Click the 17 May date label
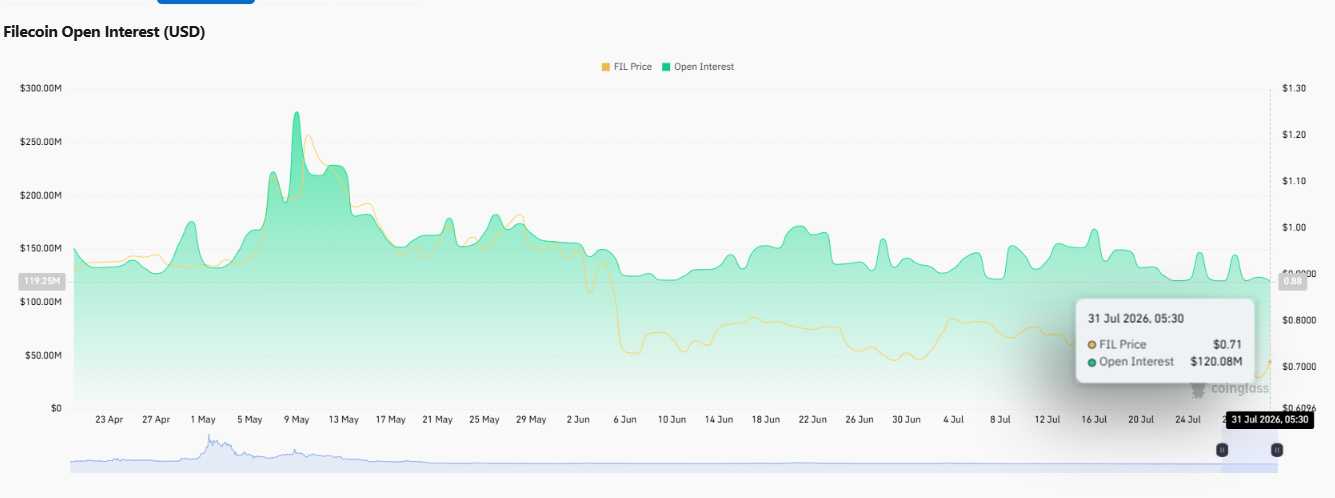 390,421
